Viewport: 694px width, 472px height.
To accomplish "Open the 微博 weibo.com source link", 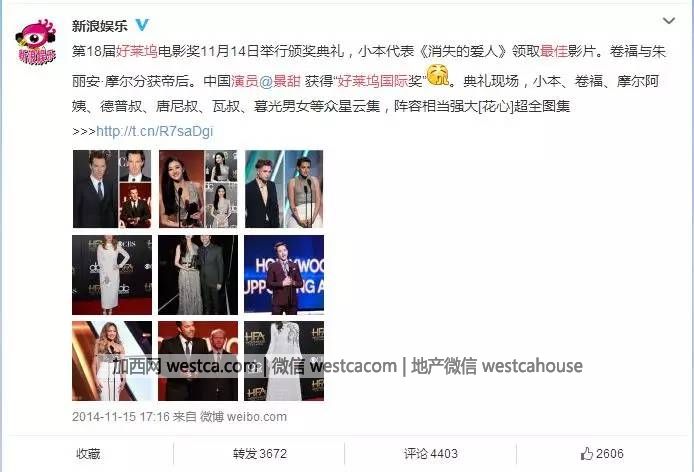I will point(243,417).
